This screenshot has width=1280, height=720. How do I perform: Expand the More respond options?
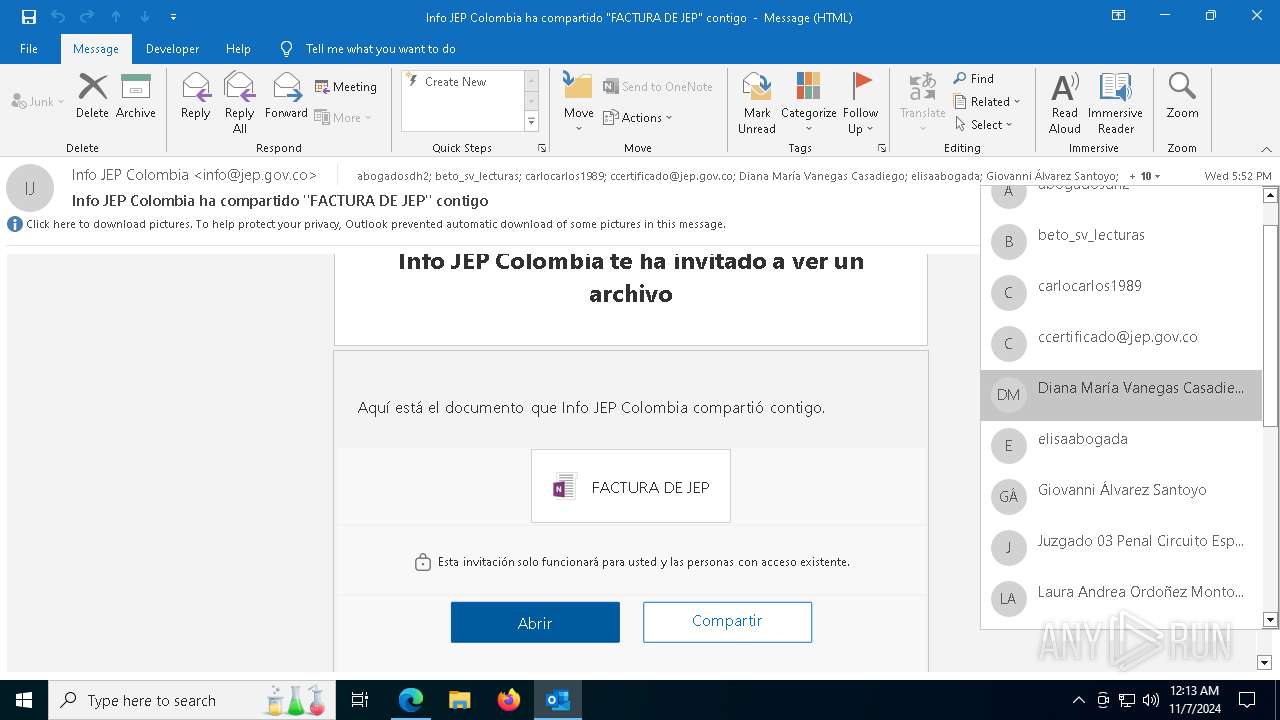[x=343, y=117]
